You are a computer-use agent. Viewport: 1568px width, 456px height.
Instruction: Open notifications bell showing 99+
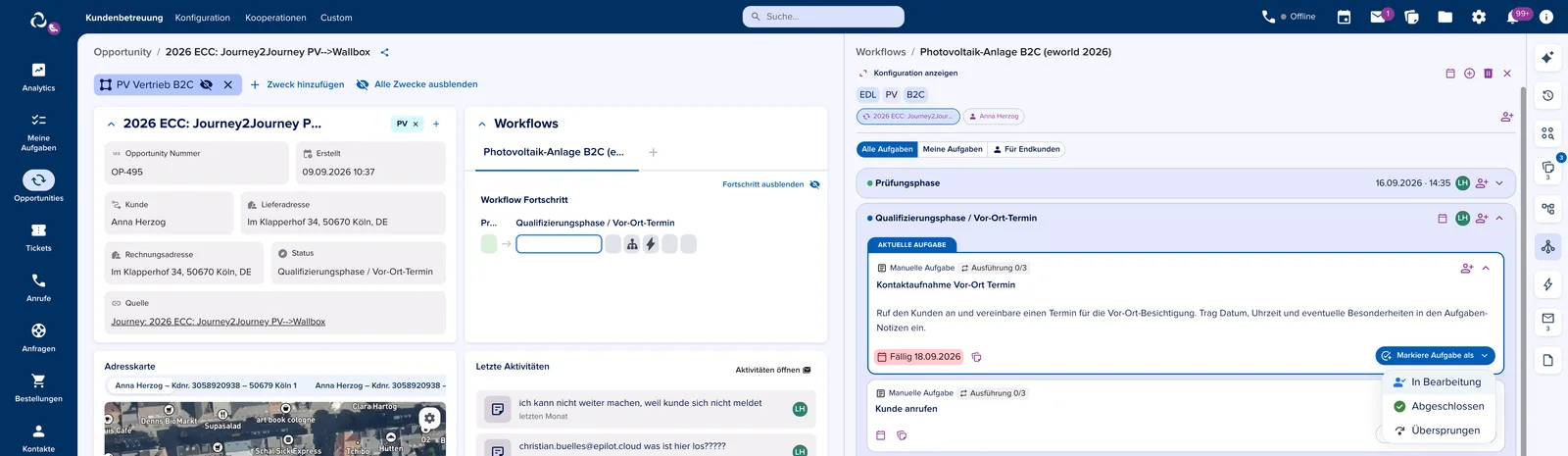pyautogui.click(x=1512, y=17)
